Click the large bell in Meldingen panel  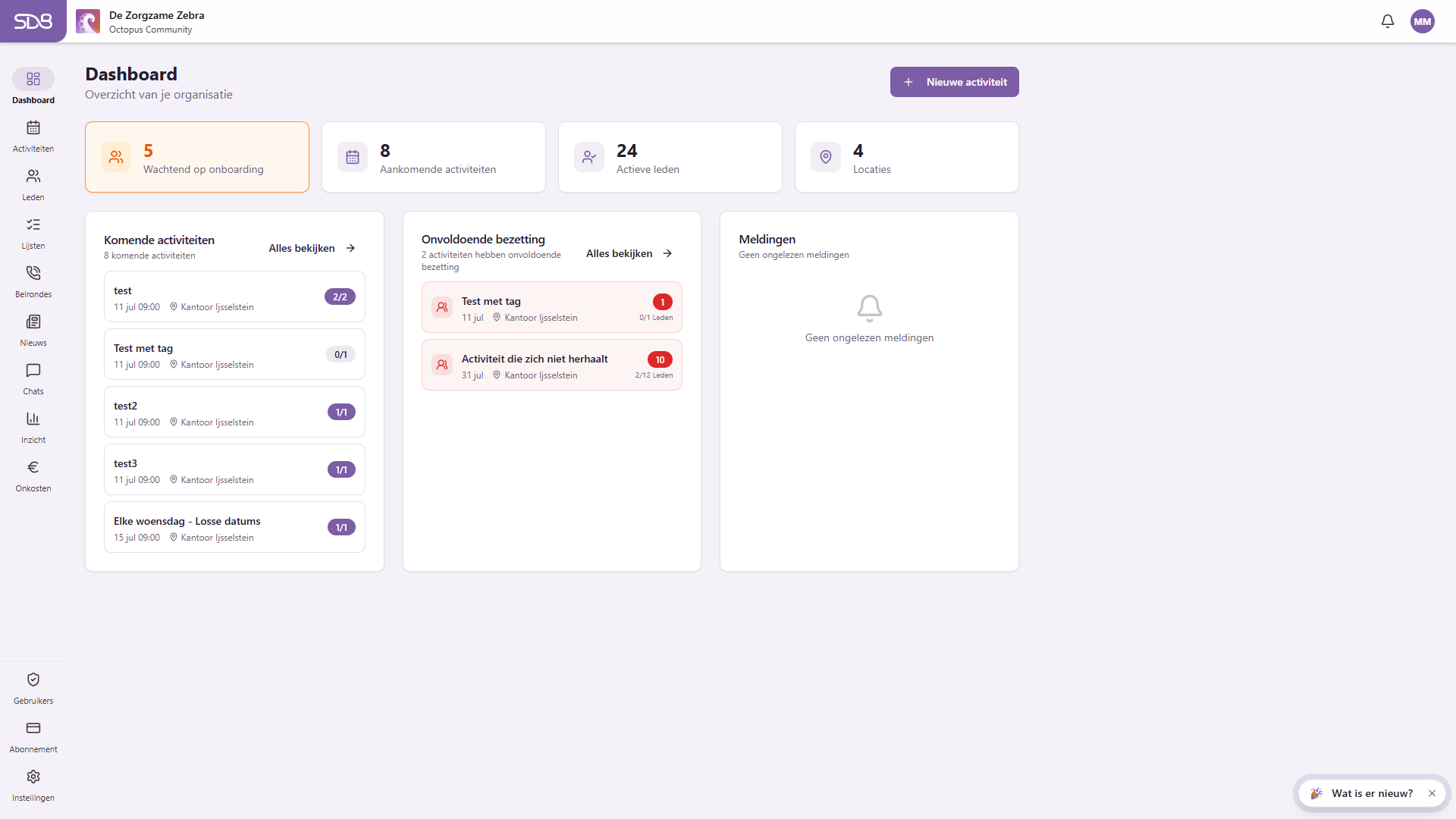pyautogui.click(x=870, y=308)
